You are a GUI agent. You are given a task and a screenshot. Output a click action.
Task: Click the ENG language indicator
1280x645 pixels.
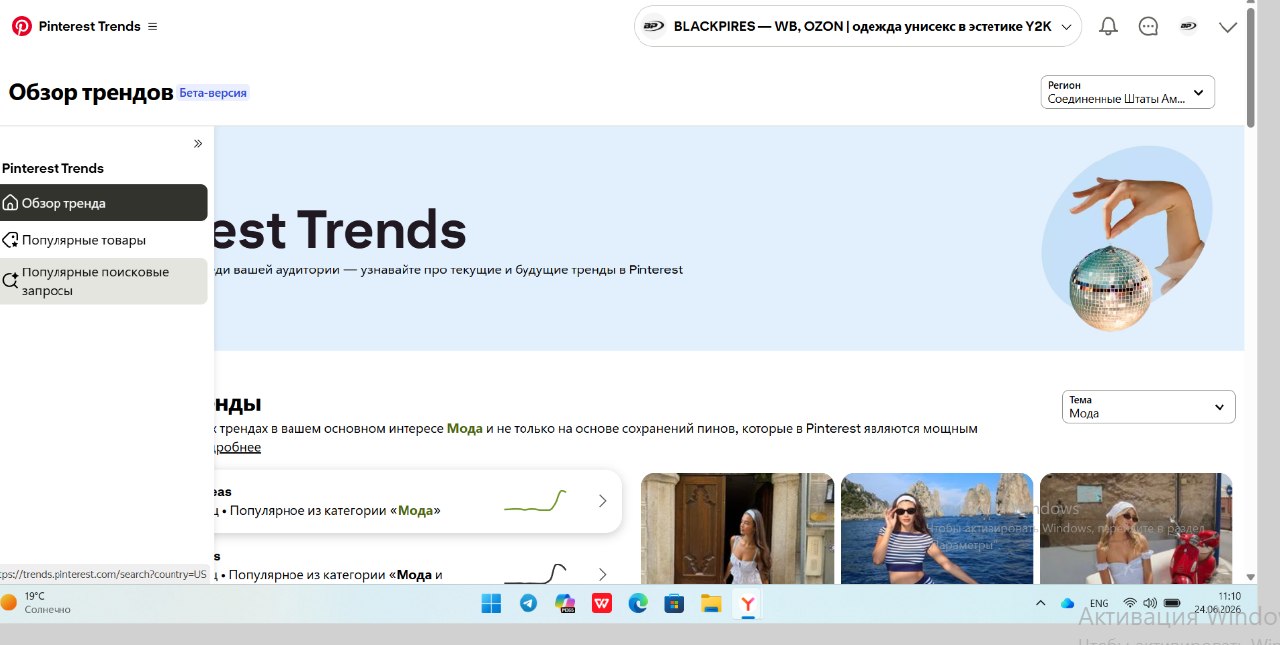tap(1098, 603)
